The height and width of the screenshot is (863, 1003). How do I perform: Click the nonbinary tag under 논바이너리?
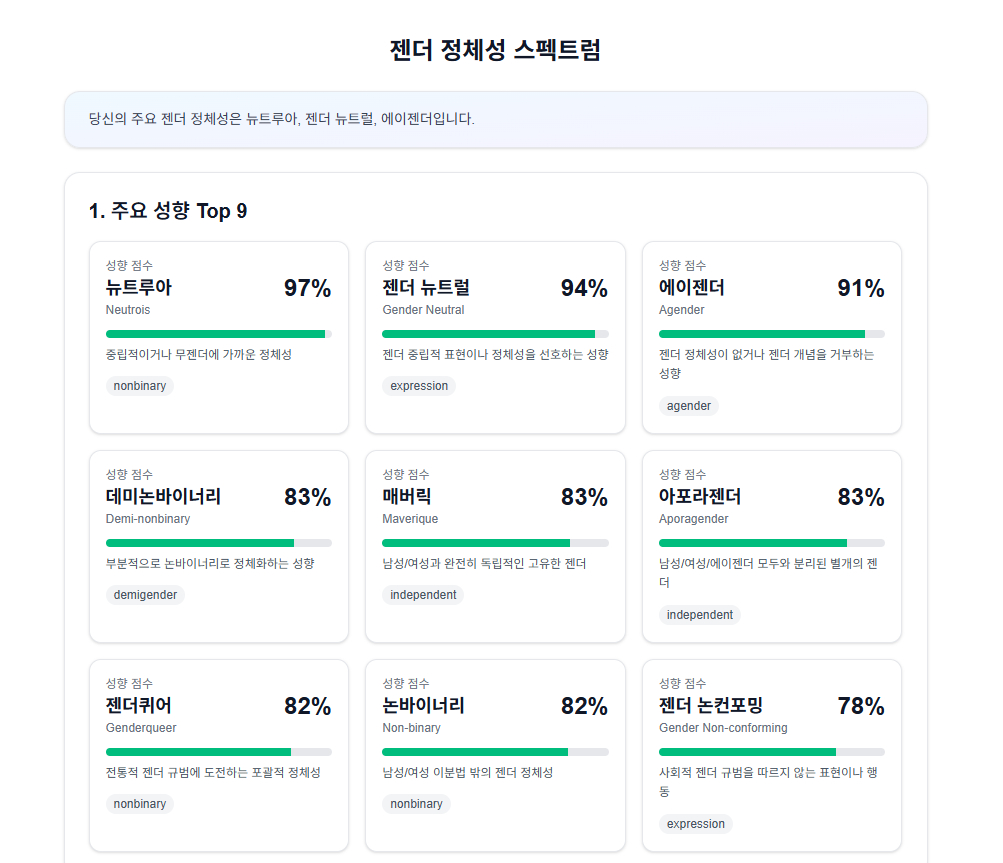pos(417,804)
